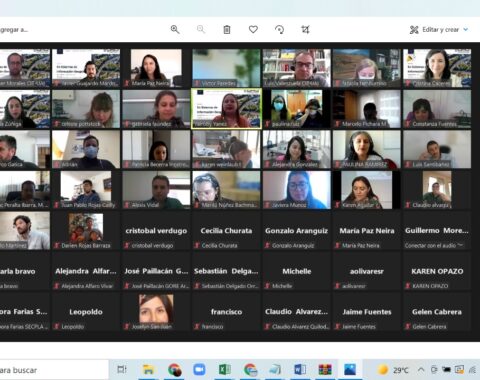Select the Adrian video tile
480x380 pixels.
tap(86, 149)
